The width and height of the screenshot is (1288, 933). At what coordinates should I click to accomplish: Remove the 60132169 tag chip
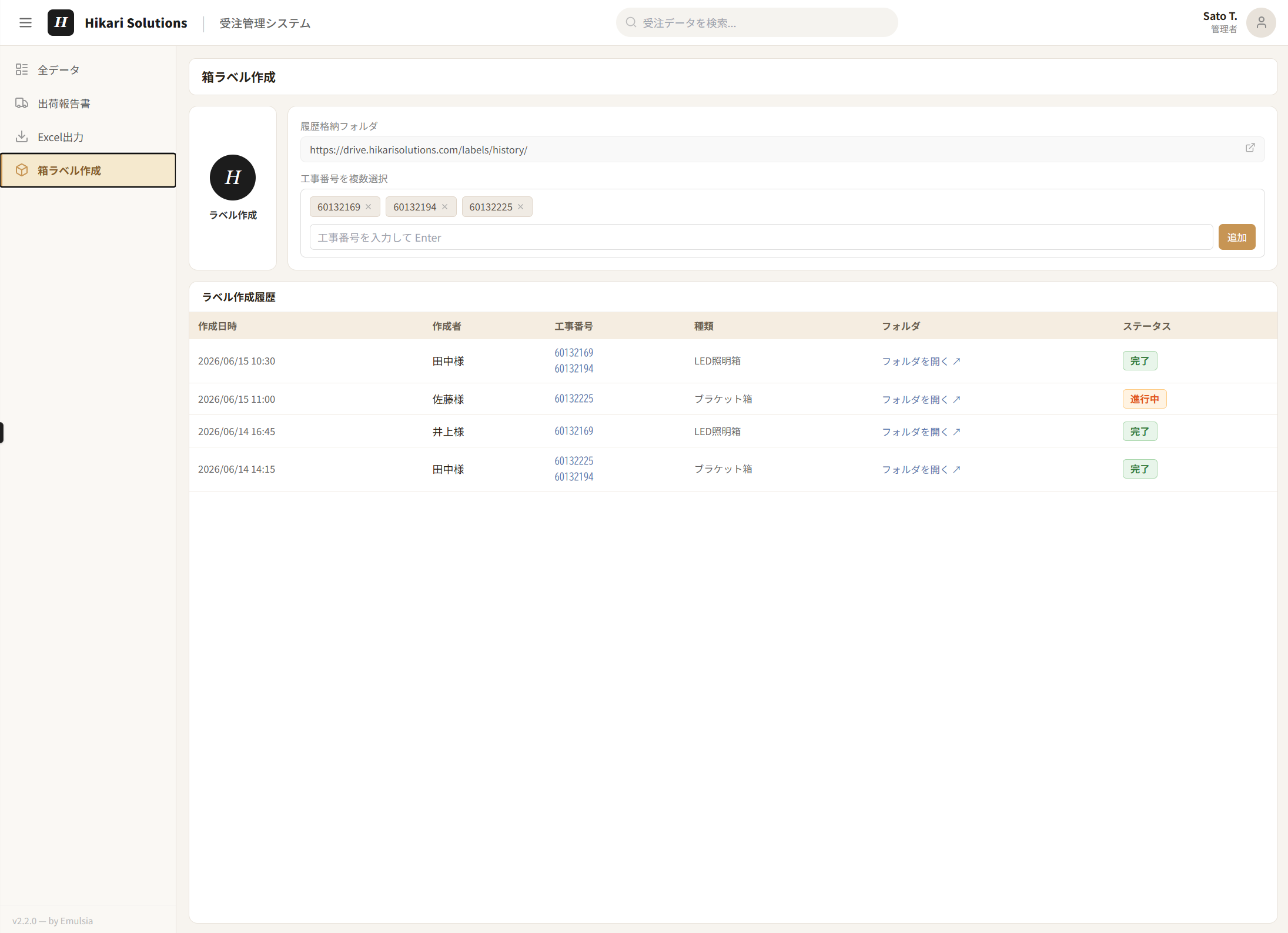coord(368,207)
